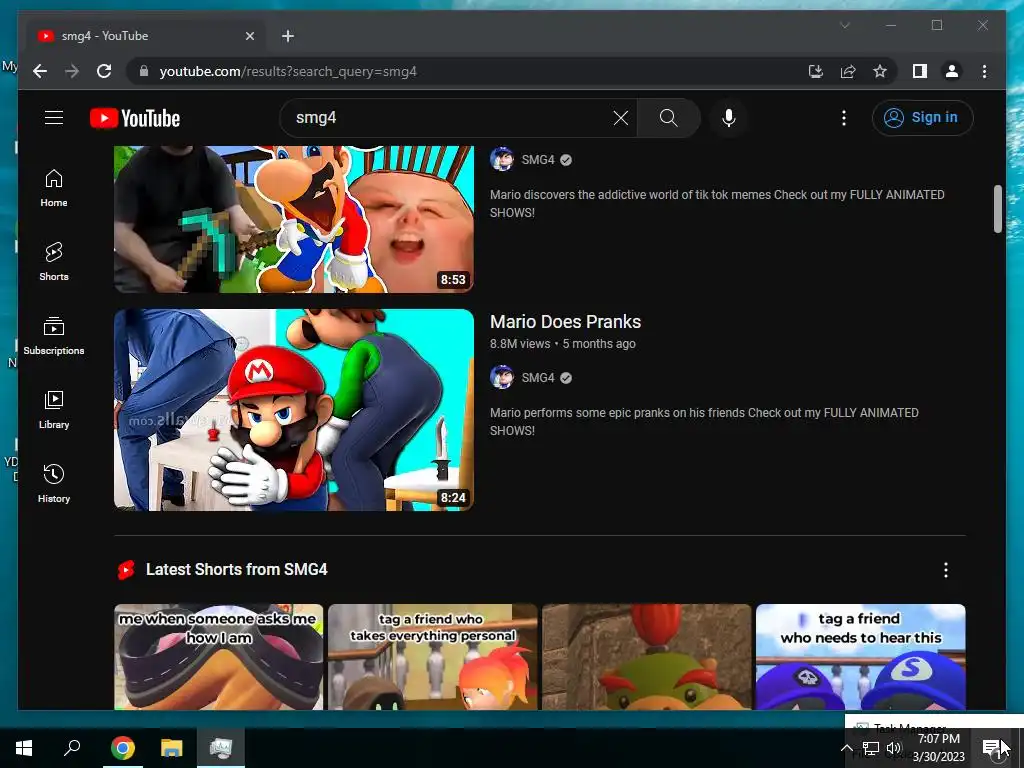The width and height of the screenshot is (1024, 768).
Task: Open the Mario Does Pranks title link
Action: point(566,321)
